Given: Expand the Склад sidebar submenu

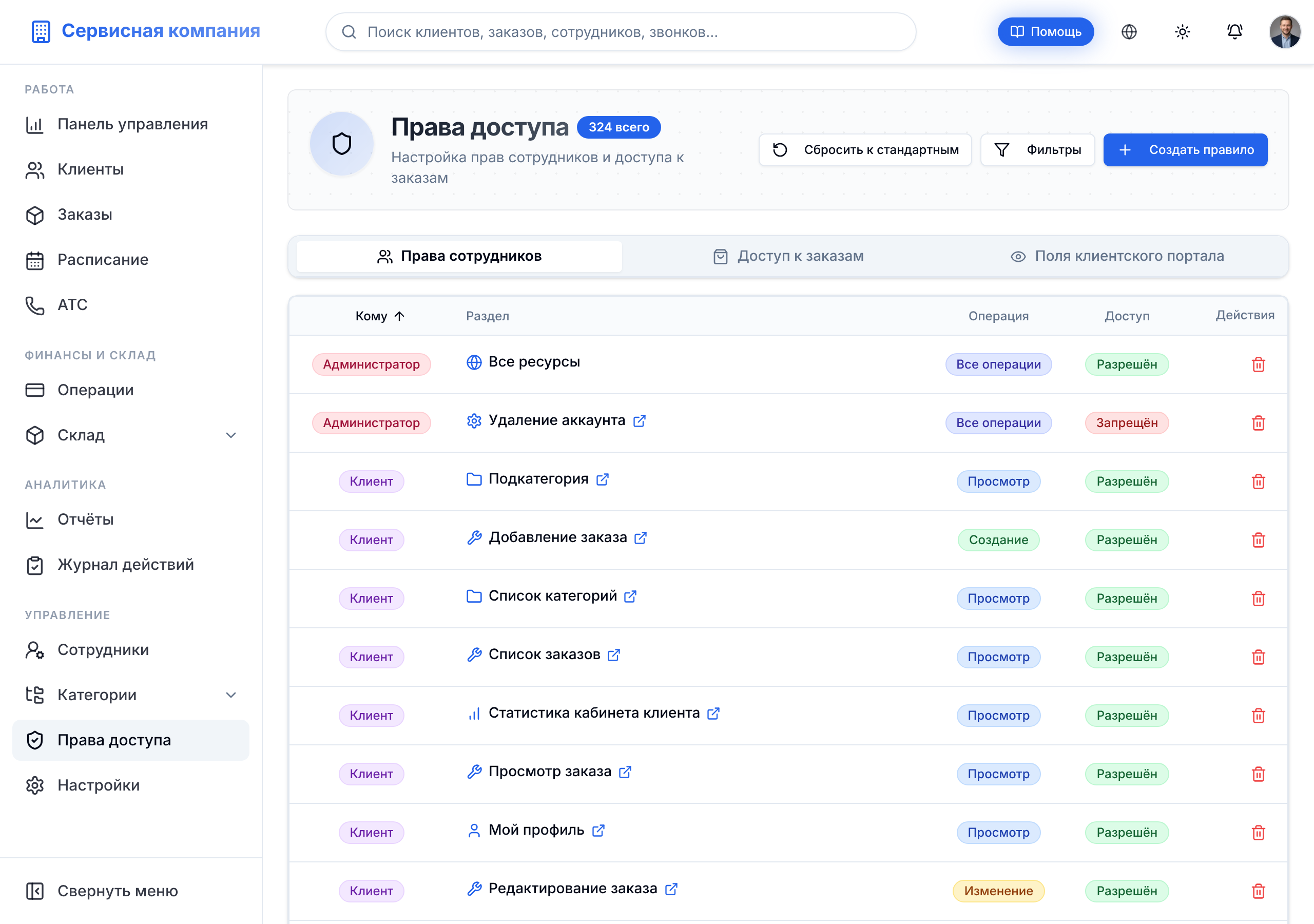Looking at the screenshot, I should point(230,435).
